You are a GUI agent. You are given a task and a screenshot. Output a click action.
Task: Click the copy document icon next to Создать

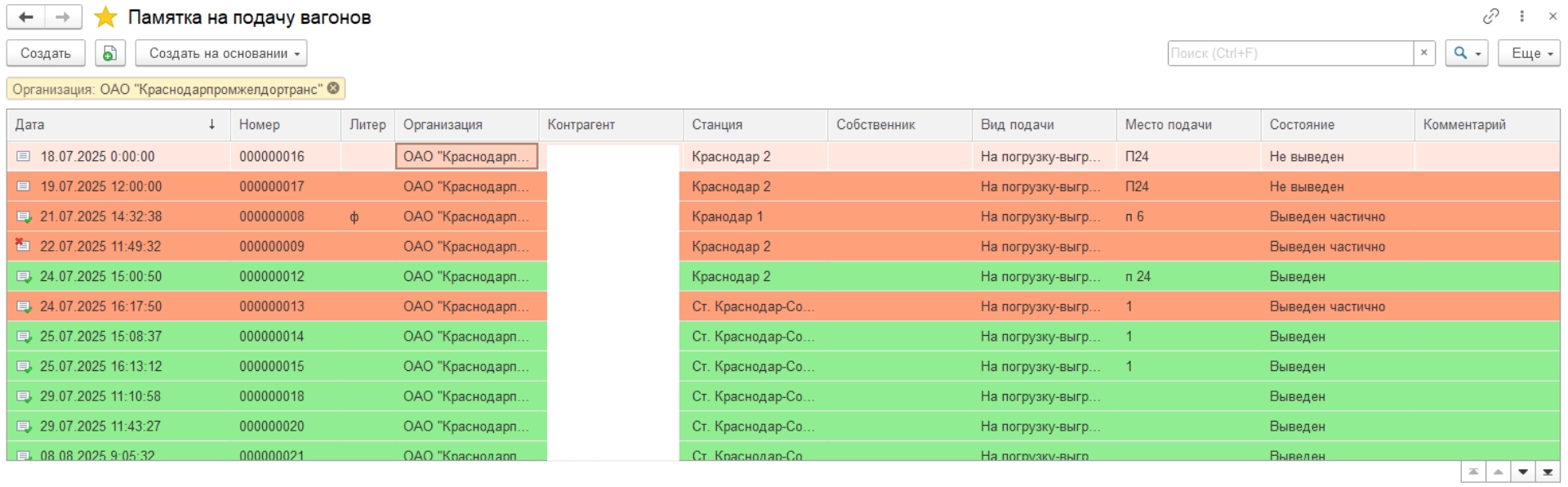click(x=109, y=53)
